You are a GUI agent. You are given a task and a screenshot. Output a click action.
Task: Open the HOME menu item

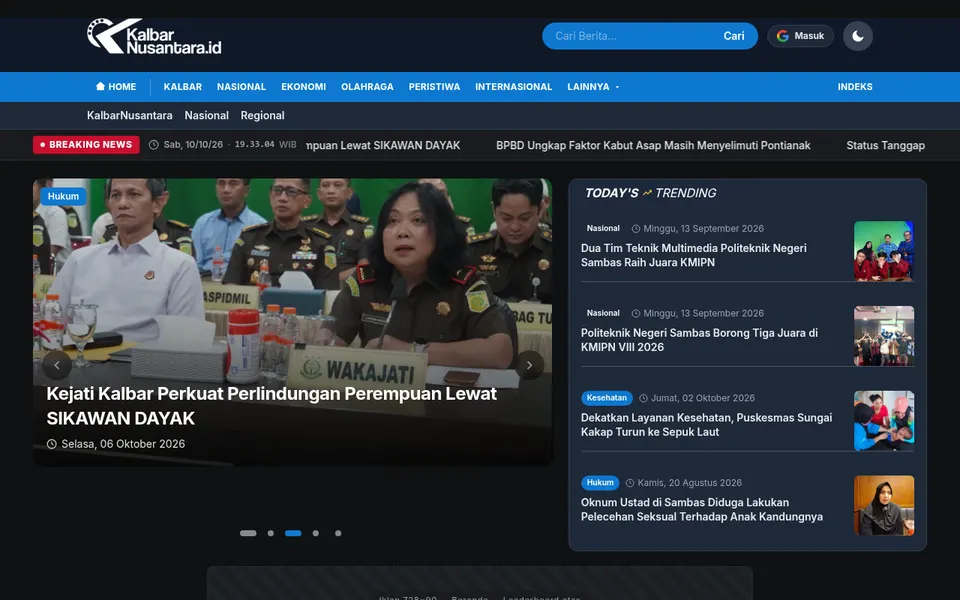pyautogui.click(x=116, y=87)
